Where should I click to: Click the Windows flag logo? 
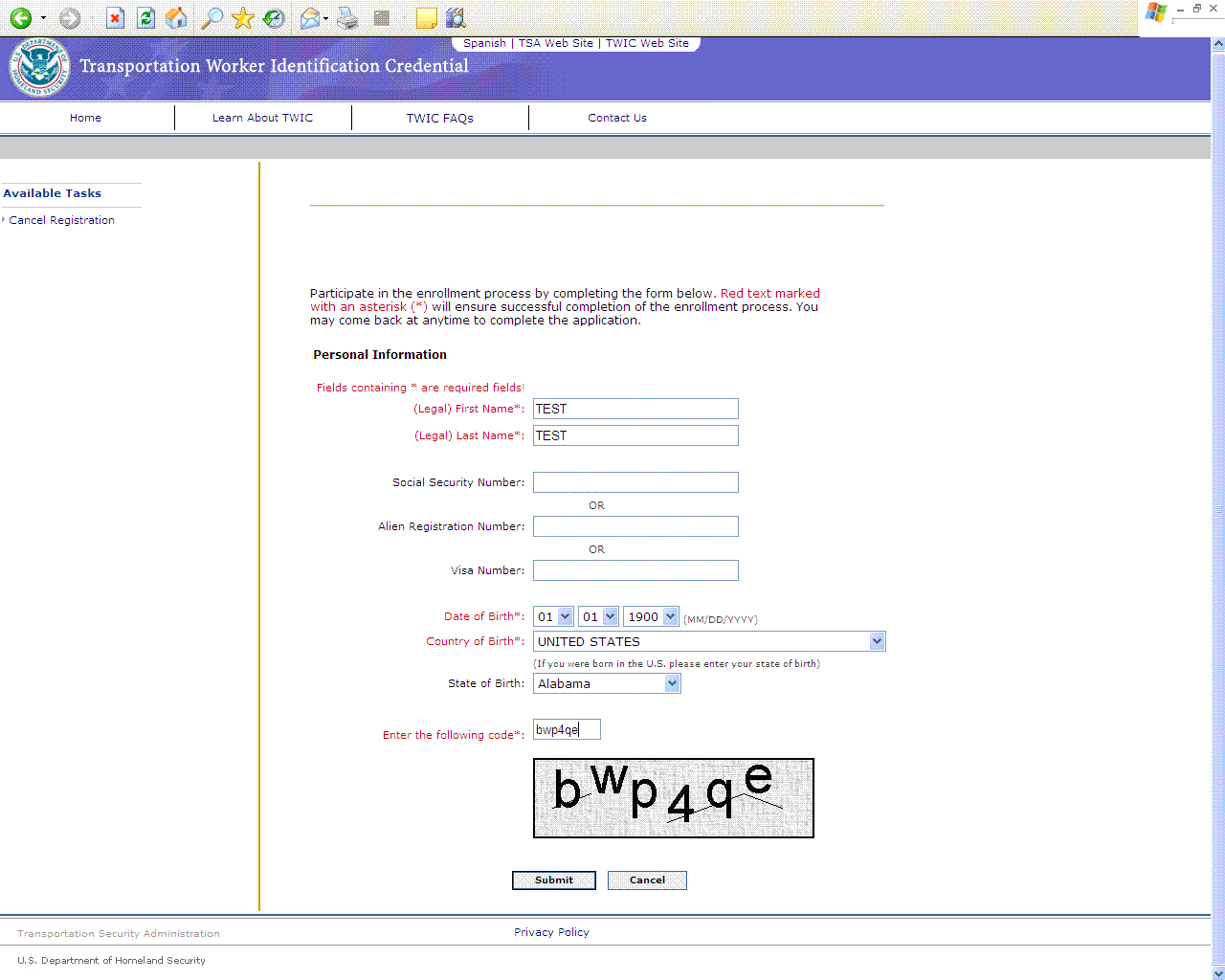click(1156, 12)
